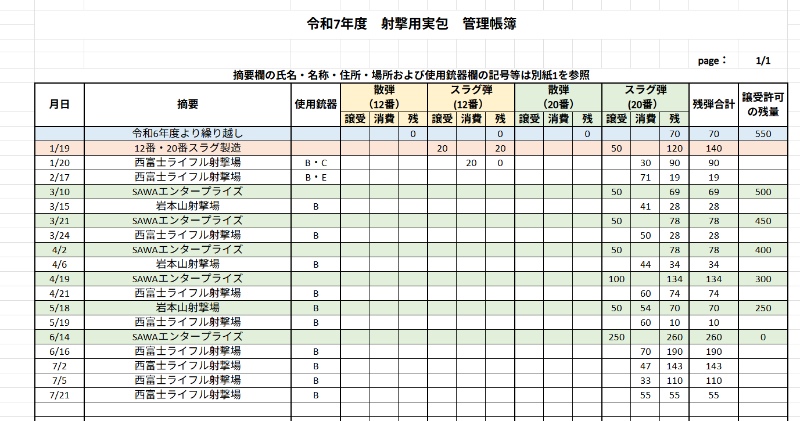Click the スラグ弾 (12番) group header

coord(471,97)
